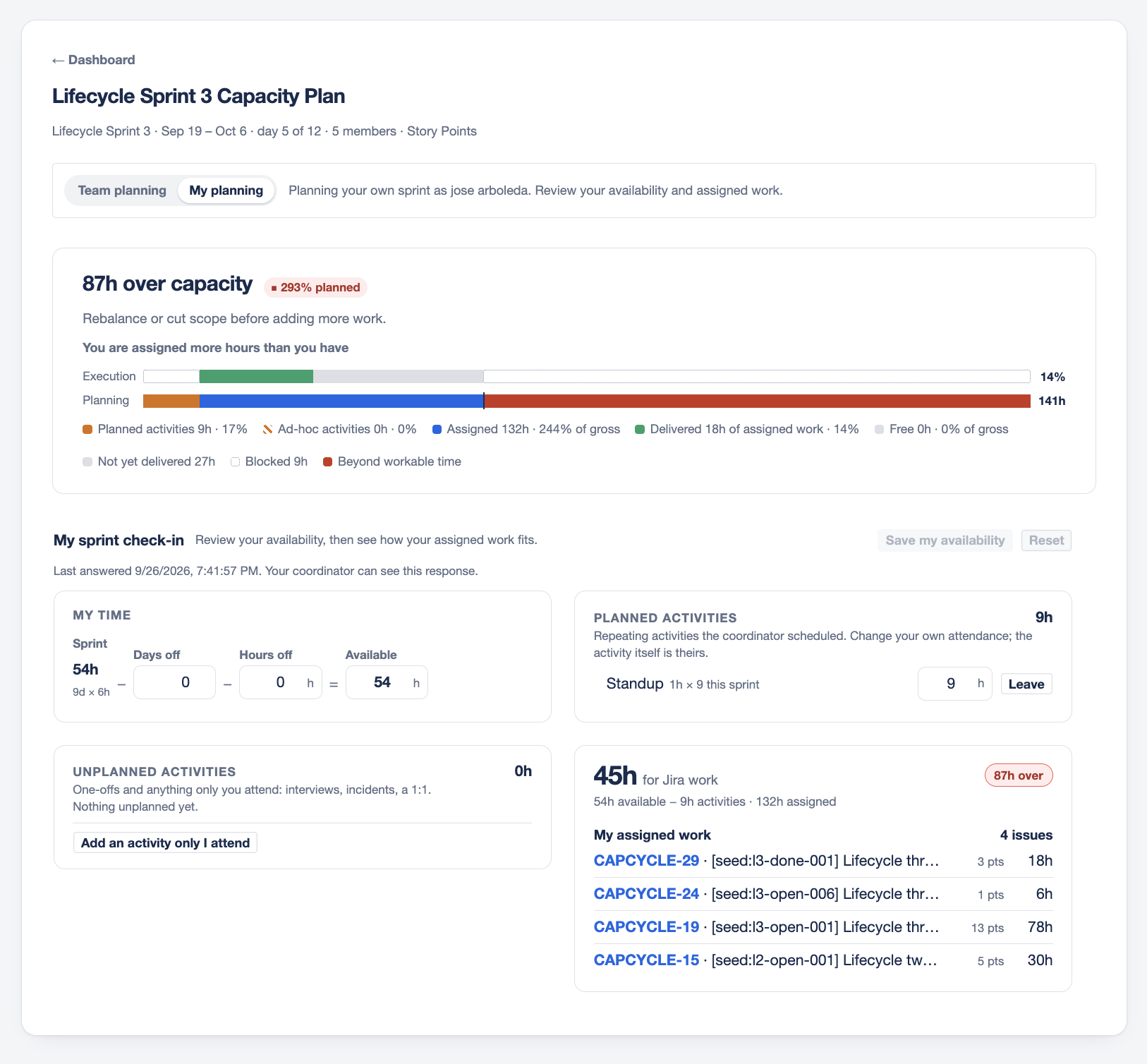Click green Delivered 18h legend swatch
Screen dimensions: 1147x1064
pyautogui.click(x=640, y=430)
